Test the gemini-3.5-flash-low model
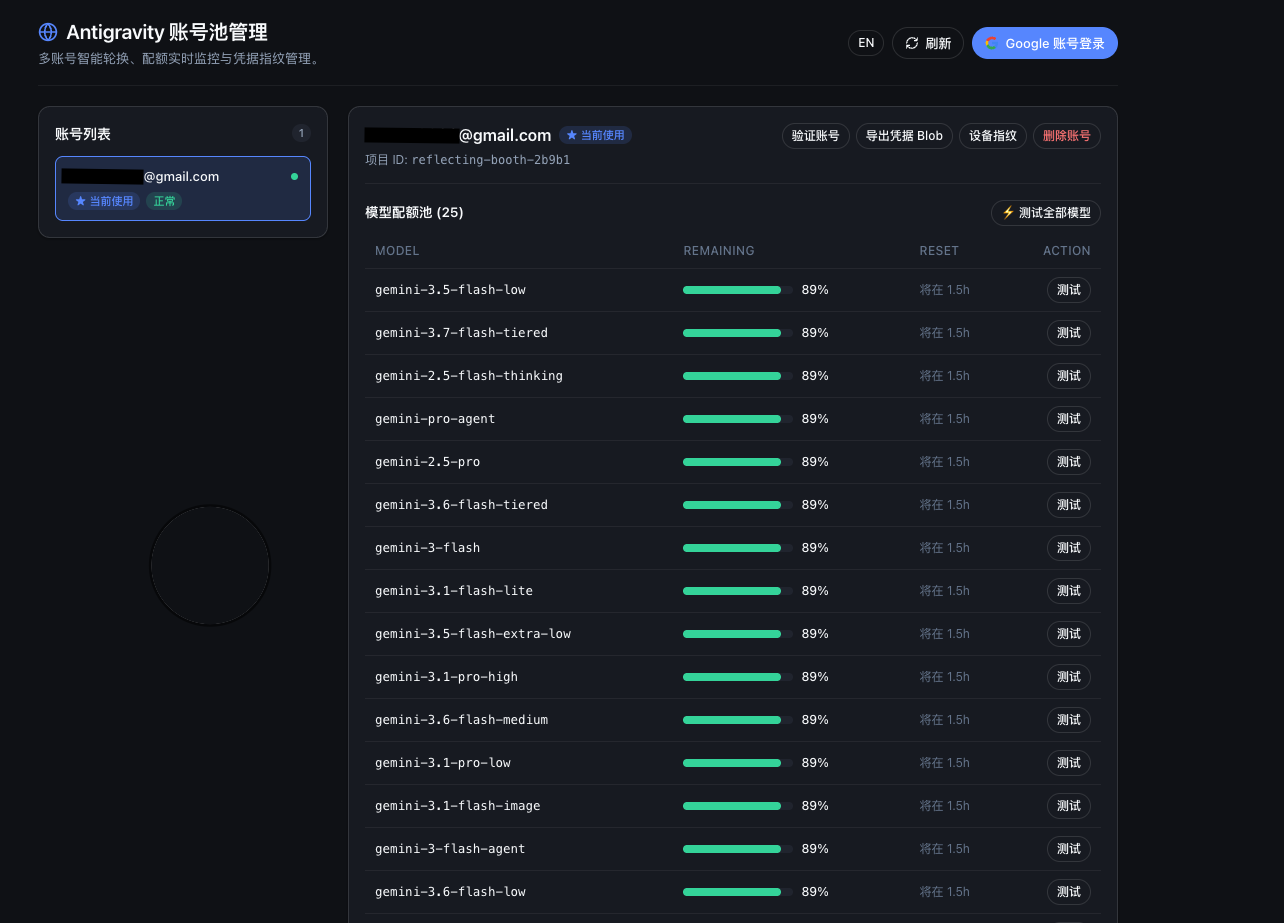The image size is (1284, 923). pyautogui.click(x=1069, y=290)
